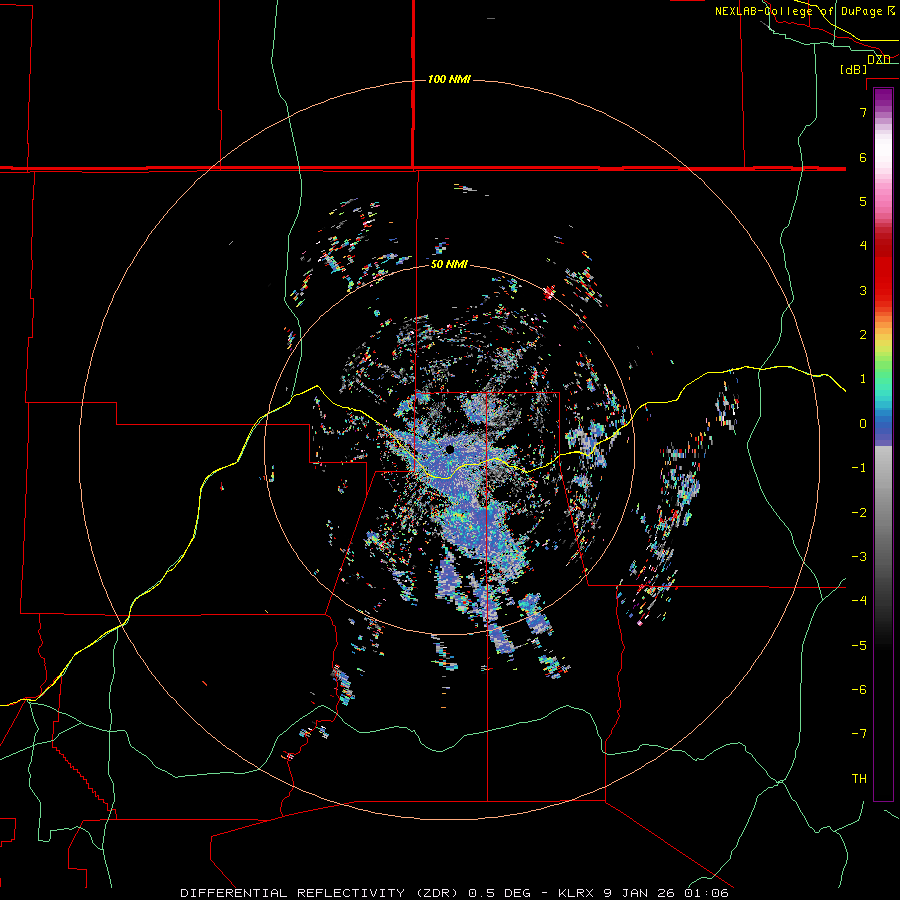Click the -4 value on the scale

(859, 601)
